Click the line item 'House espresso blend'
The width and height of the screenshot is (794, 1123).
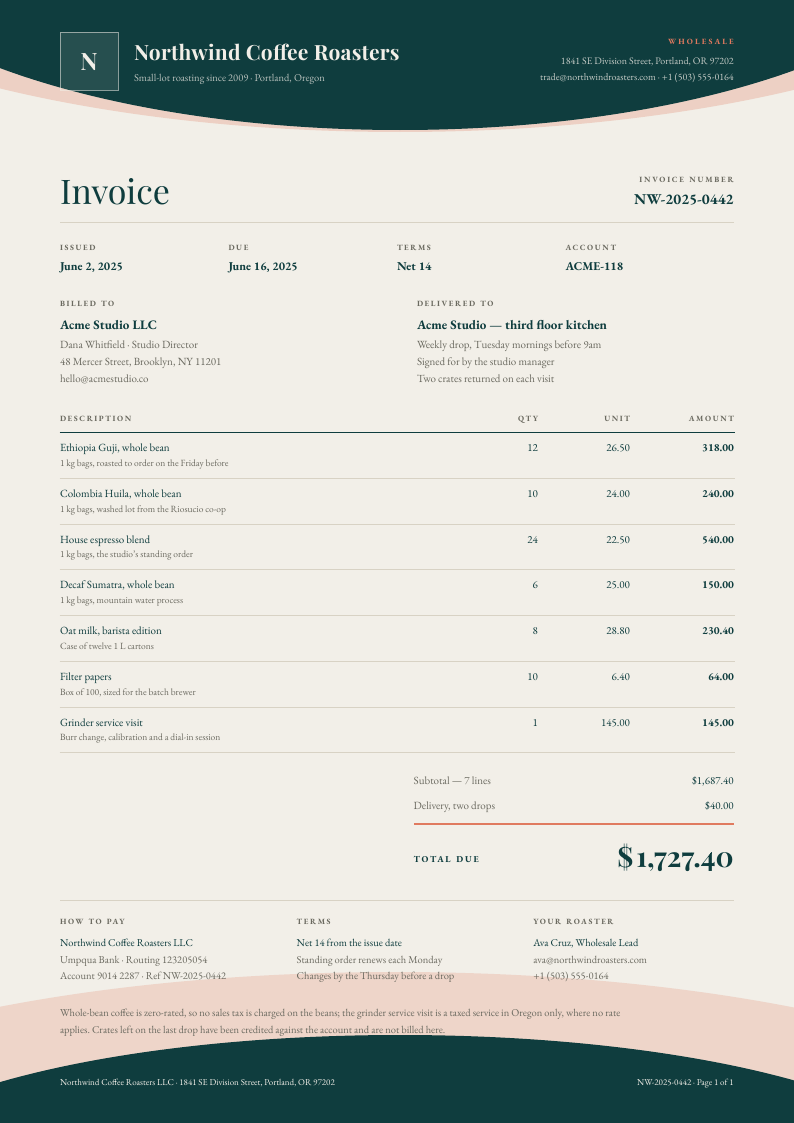point(105,539)
